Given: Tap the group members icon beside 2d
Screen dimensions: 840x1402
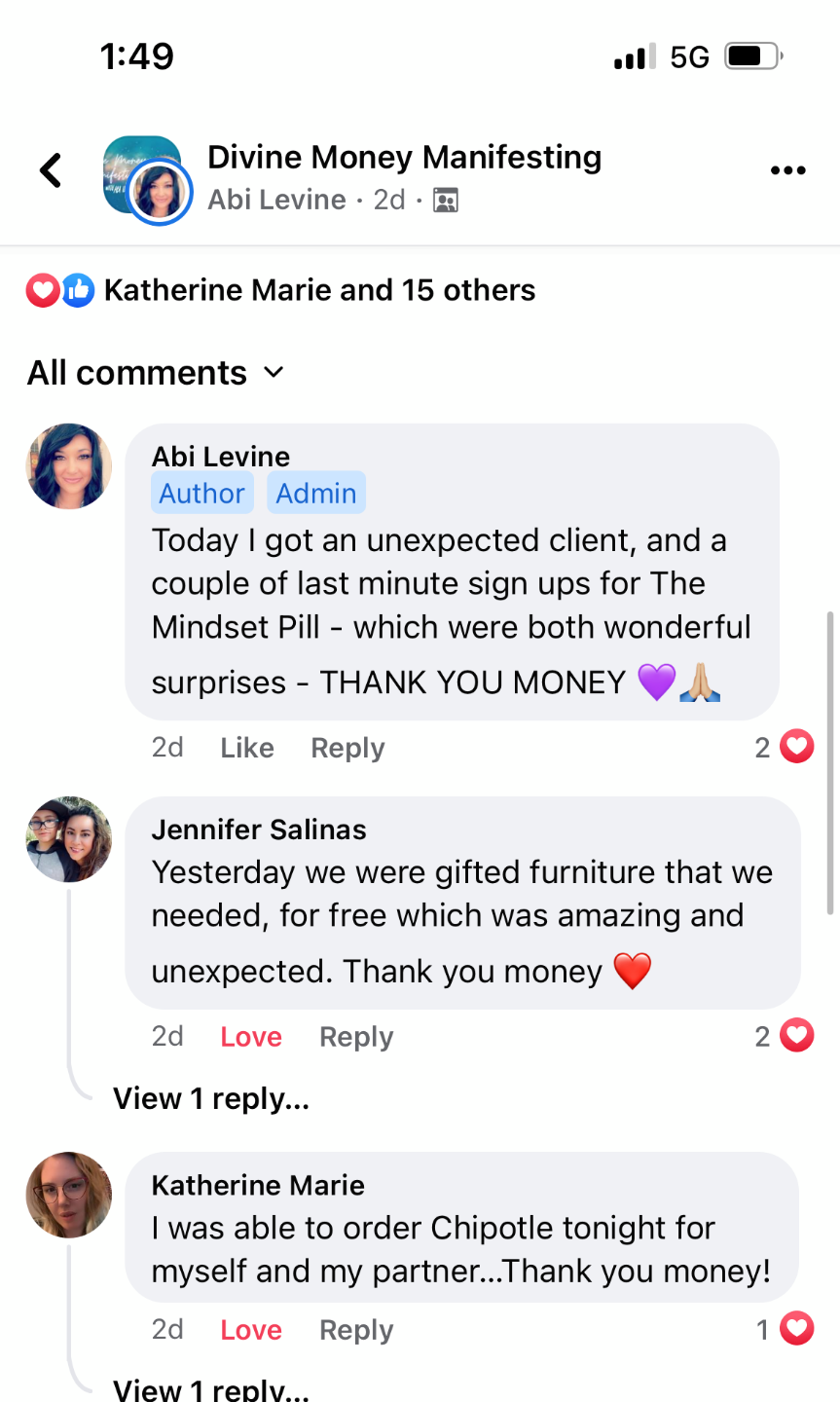Looking at the screenshot, I should click(x=446, y=201).
